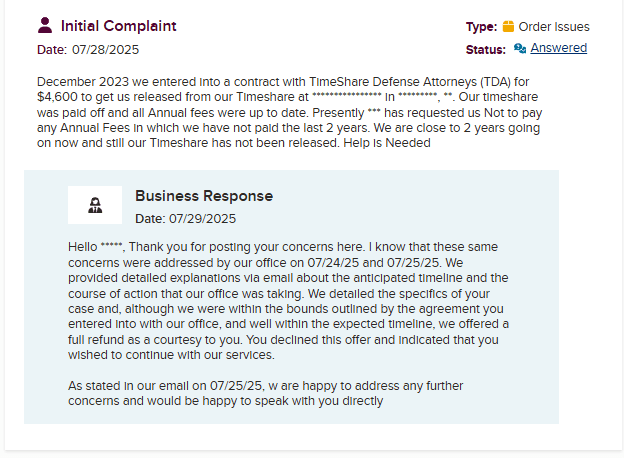Viewport: 624px width, 458px height.
Task: Open the Answered status link
Action: (x=558, y=48)
